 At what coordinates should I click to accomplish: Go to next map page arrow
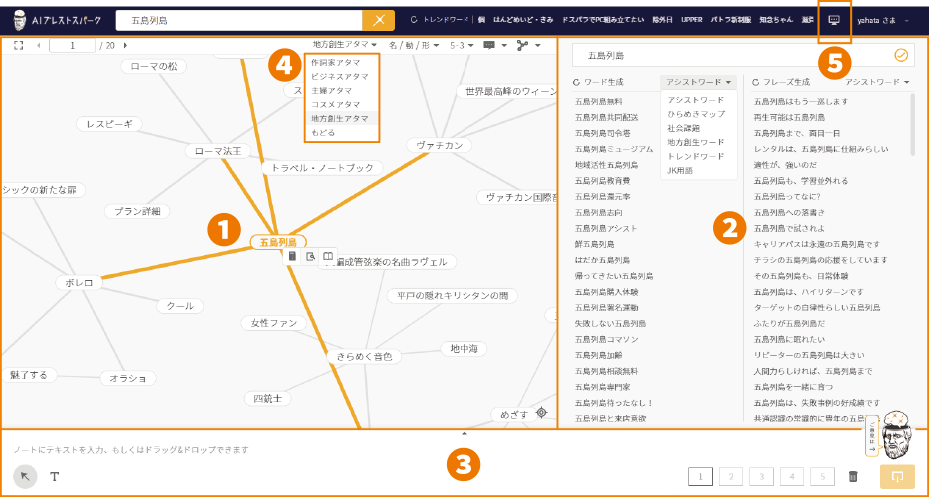(x=125, y=46)
